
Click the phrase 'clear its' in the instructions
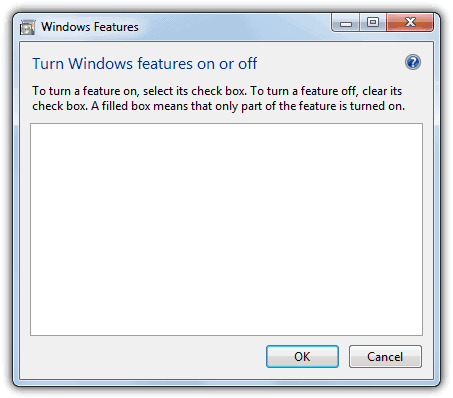click(x=382, y=91)
